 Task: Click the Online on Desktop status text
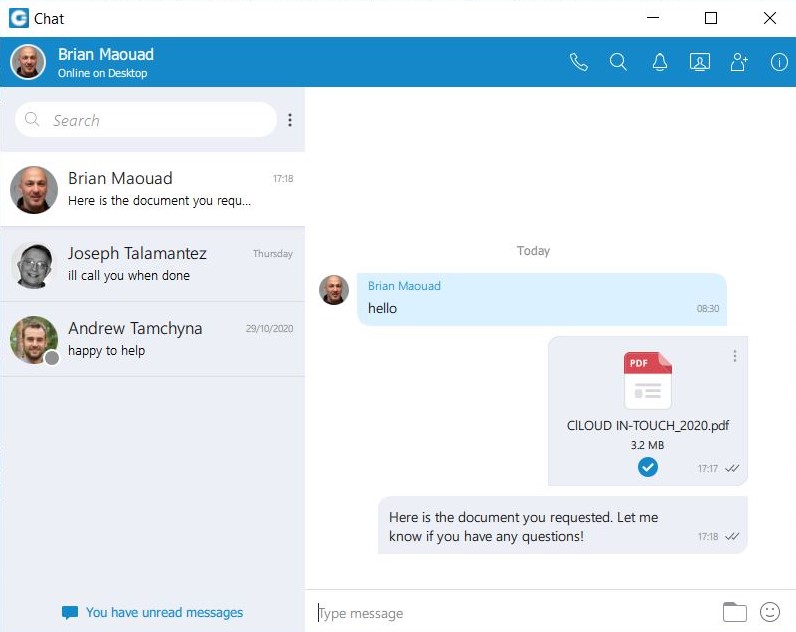103,73
